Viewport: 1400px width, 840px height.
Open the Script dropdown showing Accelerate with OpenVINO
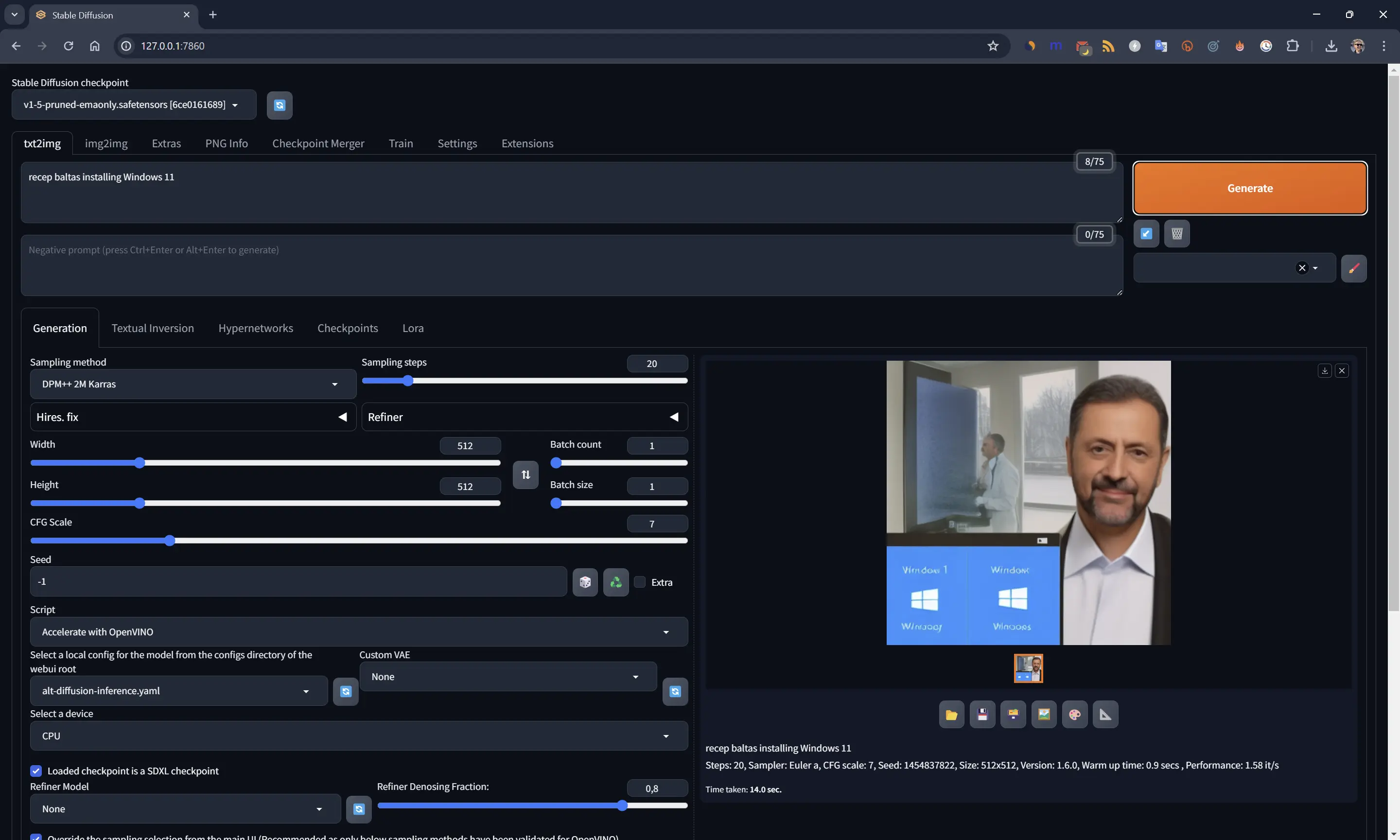point(359,632)
